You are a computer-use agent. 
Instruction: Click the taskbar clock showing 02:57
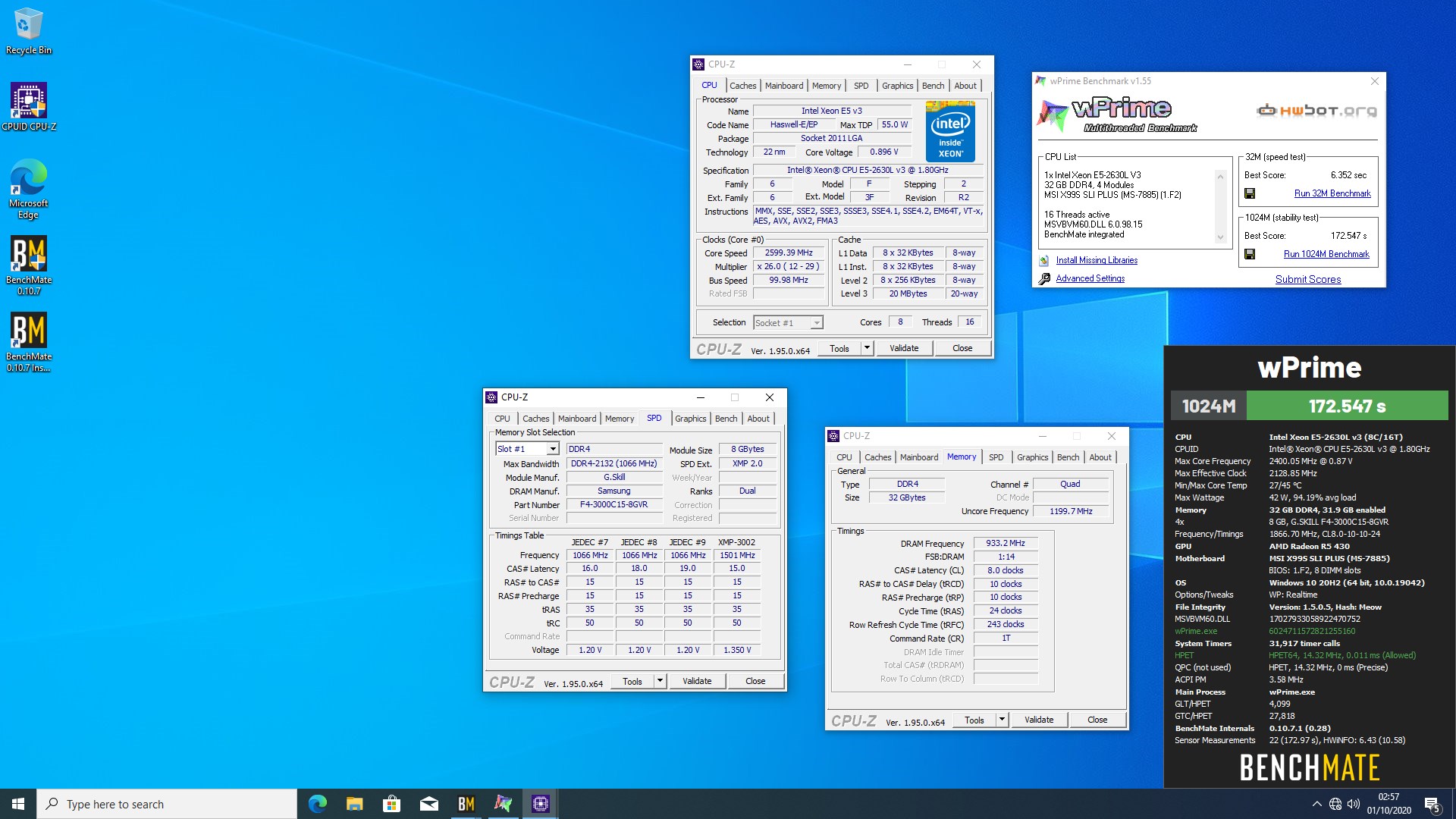[1389, 804]
